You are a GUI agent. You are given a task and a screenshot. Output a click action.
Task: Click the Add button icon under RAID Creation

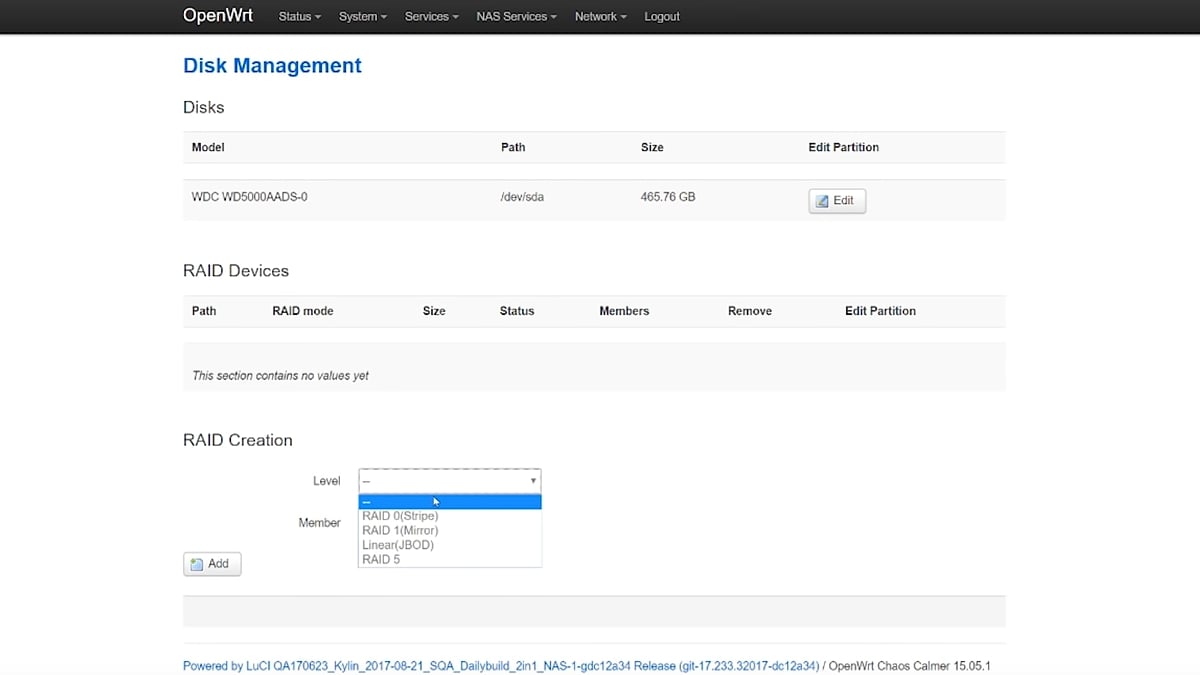coord(197,564)
